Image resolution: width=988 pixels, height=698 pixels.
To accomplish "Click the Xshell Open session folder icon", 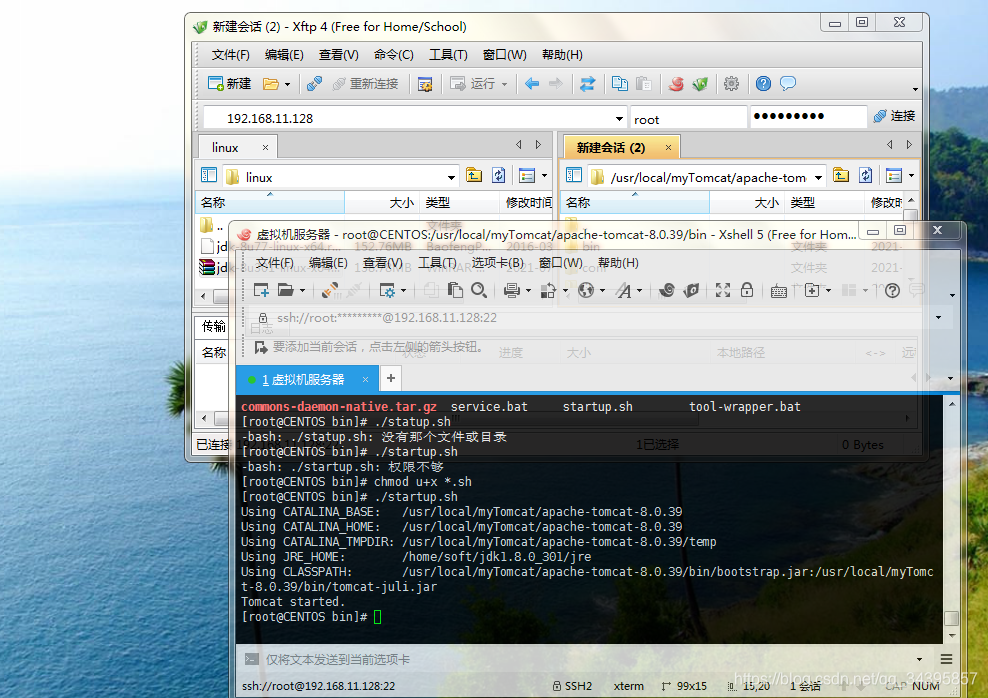I will tap(286, 290).
